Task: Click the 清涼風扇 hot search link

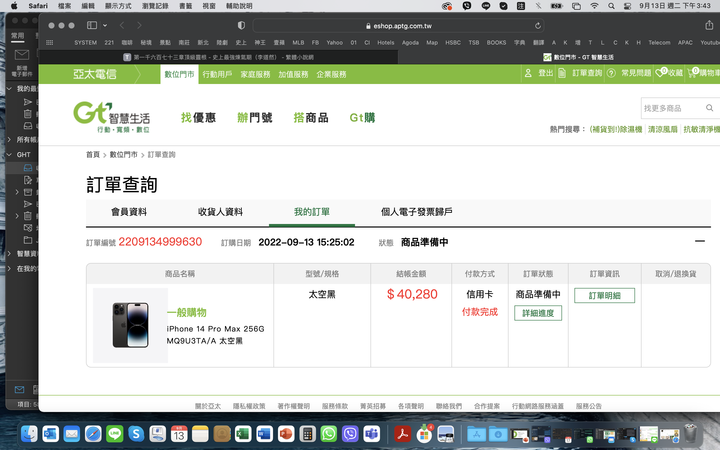Action: coord(662,129)
